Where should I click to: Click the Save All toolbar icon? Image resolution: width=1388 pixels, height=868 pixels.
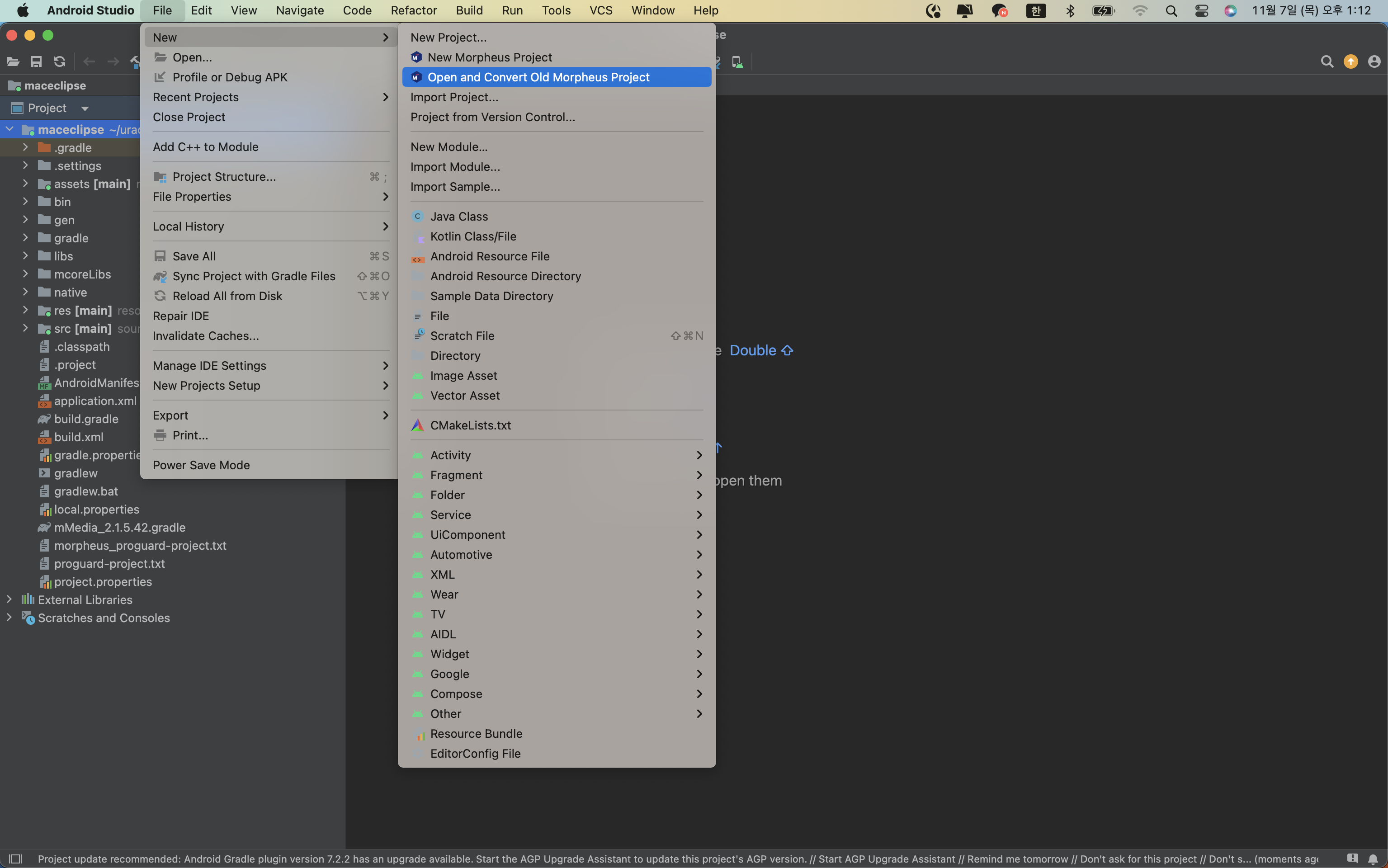click(x=36, y=61)
